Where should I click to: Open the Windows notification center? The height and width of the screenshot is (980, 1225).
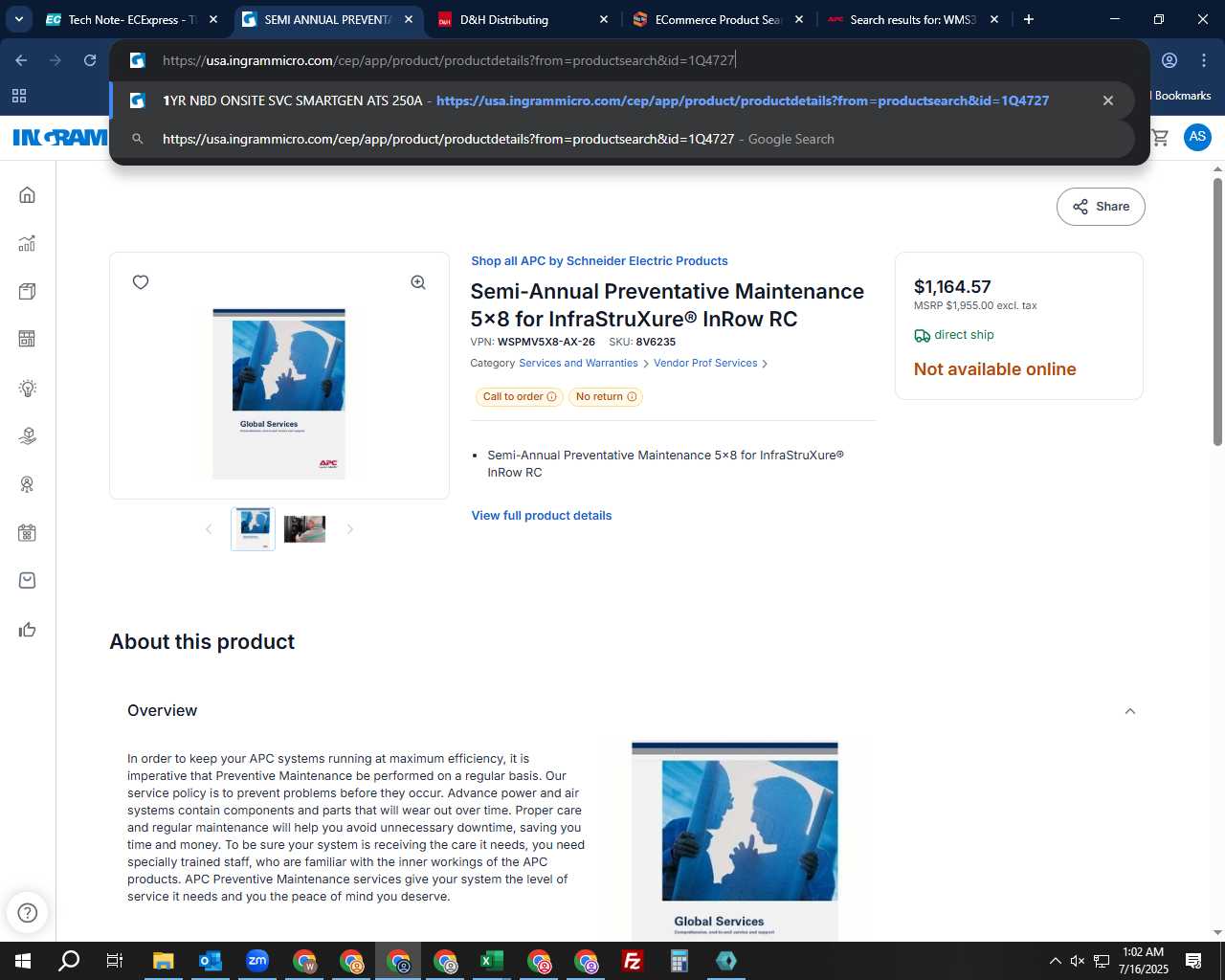1193,961
